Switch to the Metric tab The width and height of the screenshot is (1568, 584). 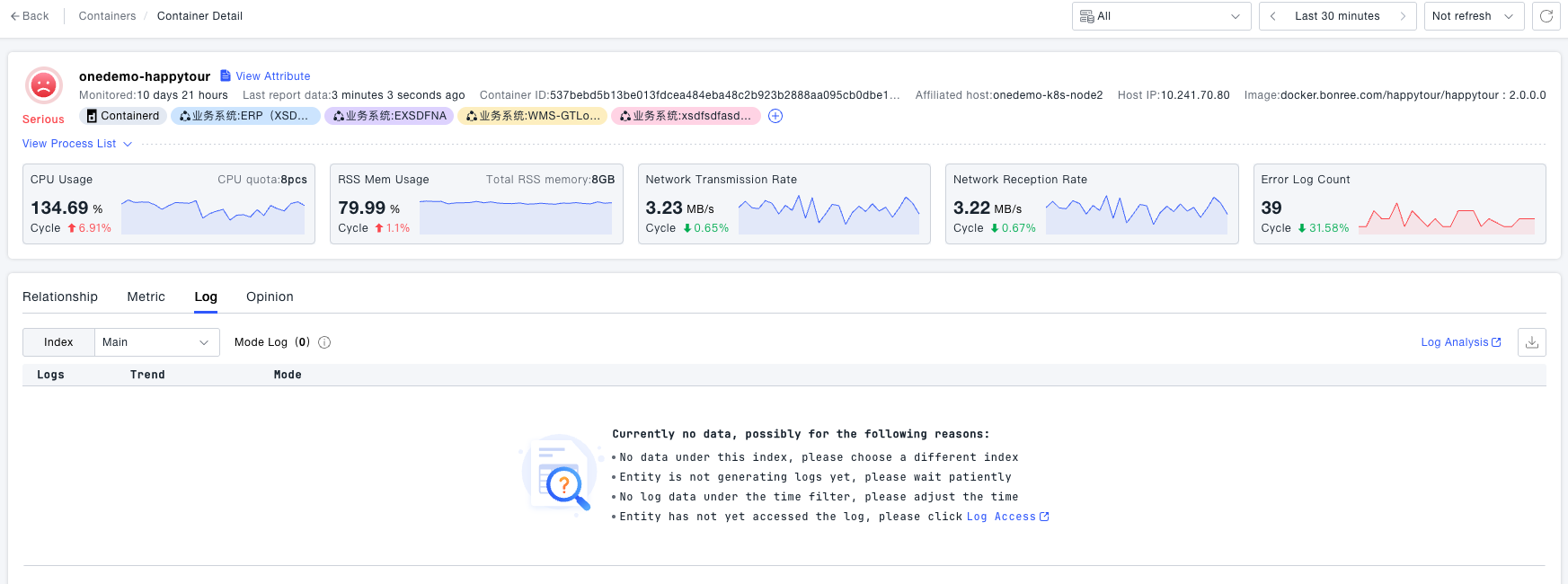146,296
